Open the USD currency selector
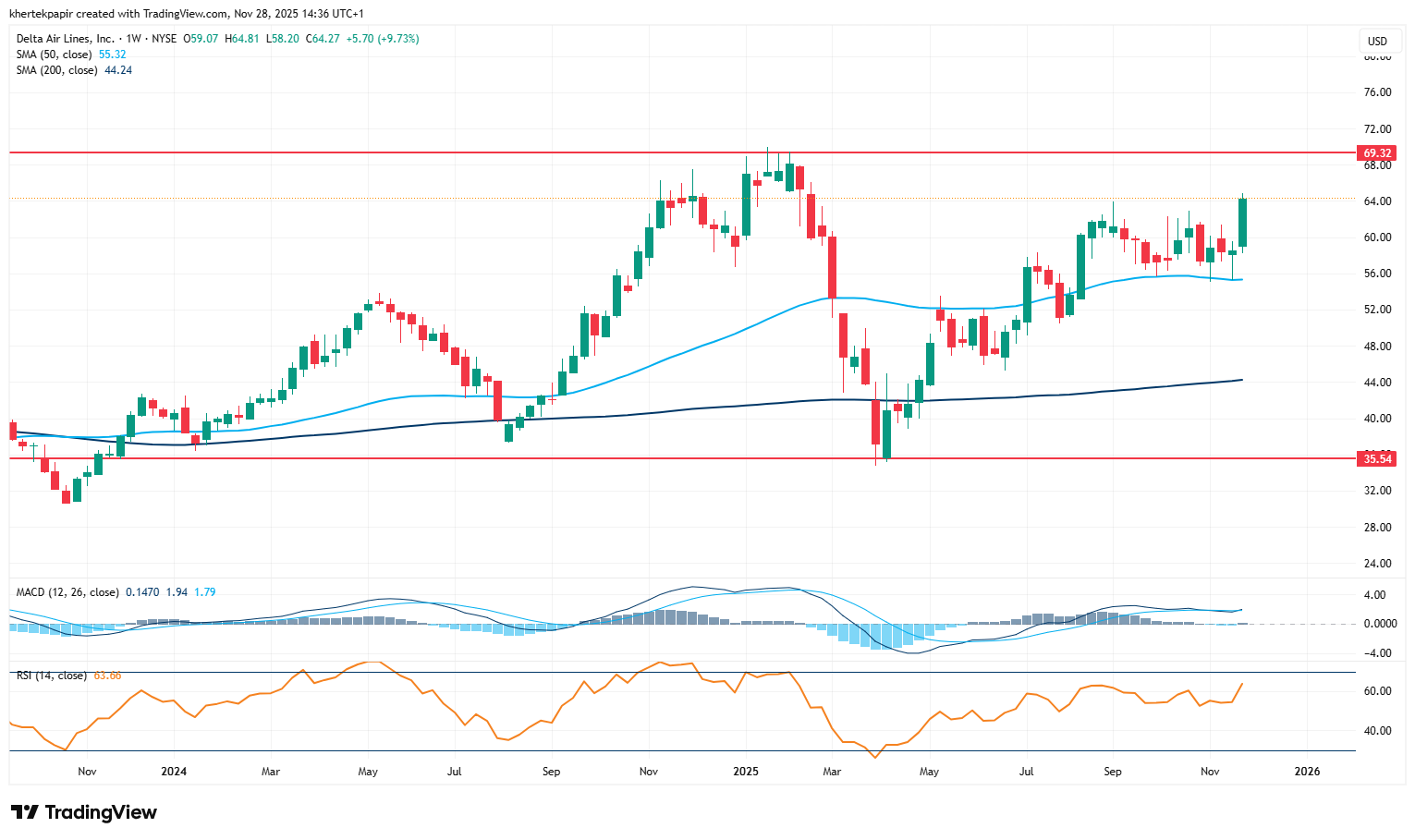The width and height of the screenshot is (1415, 840). tap(1377, 41)
